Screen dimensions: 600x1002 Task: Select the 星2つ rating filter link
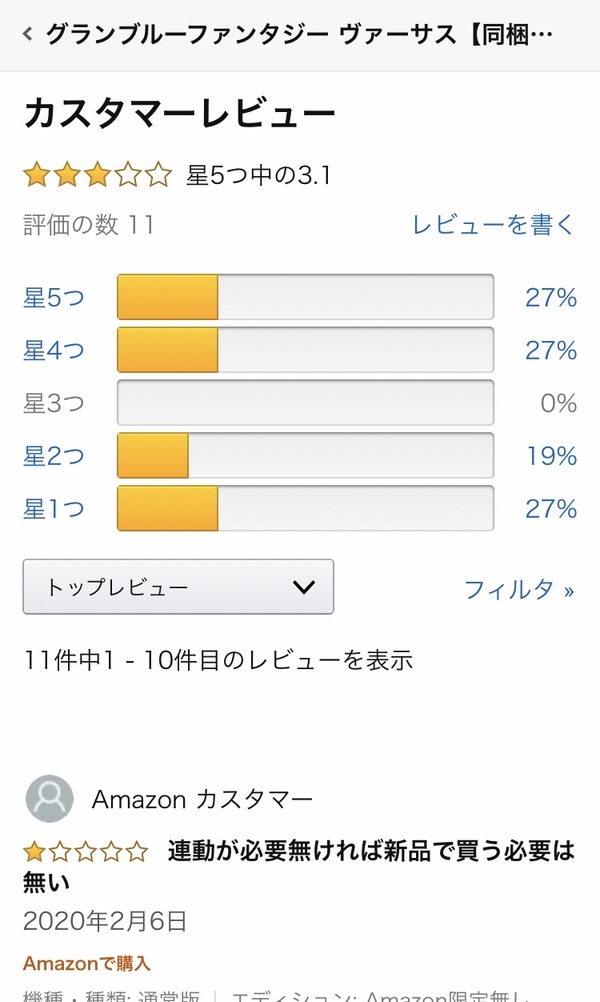(54, 456)
